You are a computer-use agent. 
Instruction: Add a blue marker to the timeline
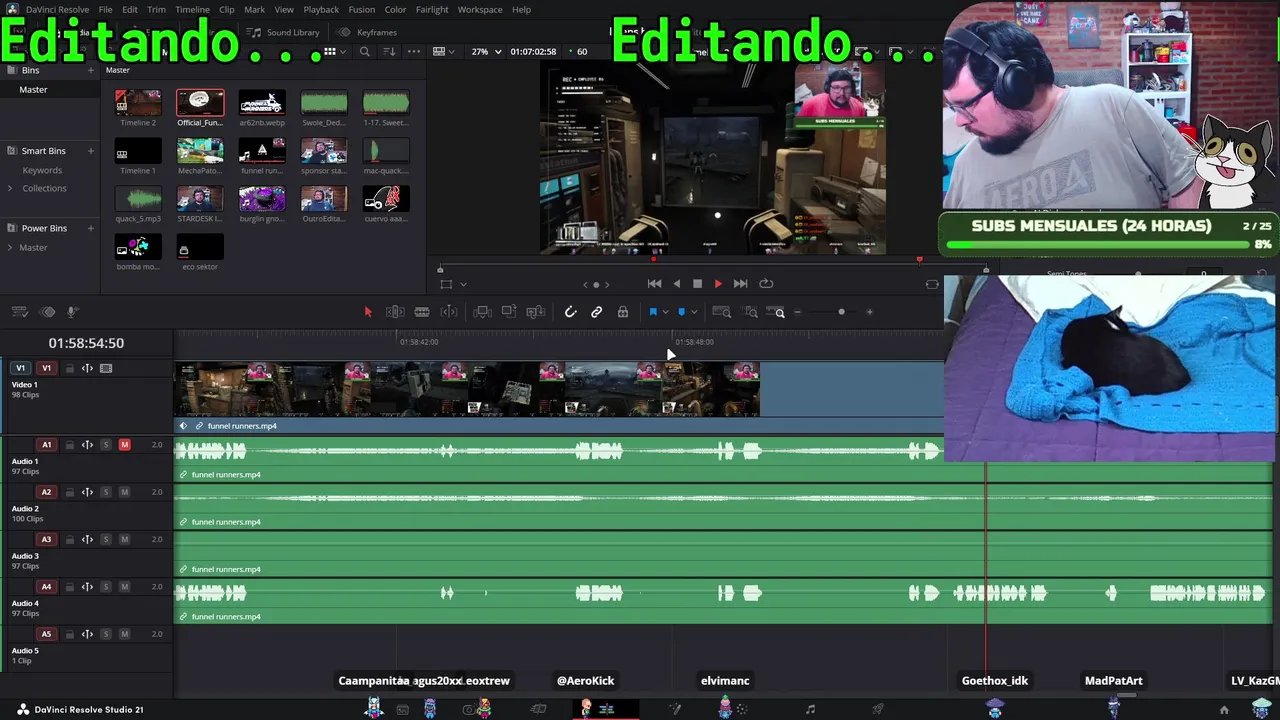tap(682, 312)
